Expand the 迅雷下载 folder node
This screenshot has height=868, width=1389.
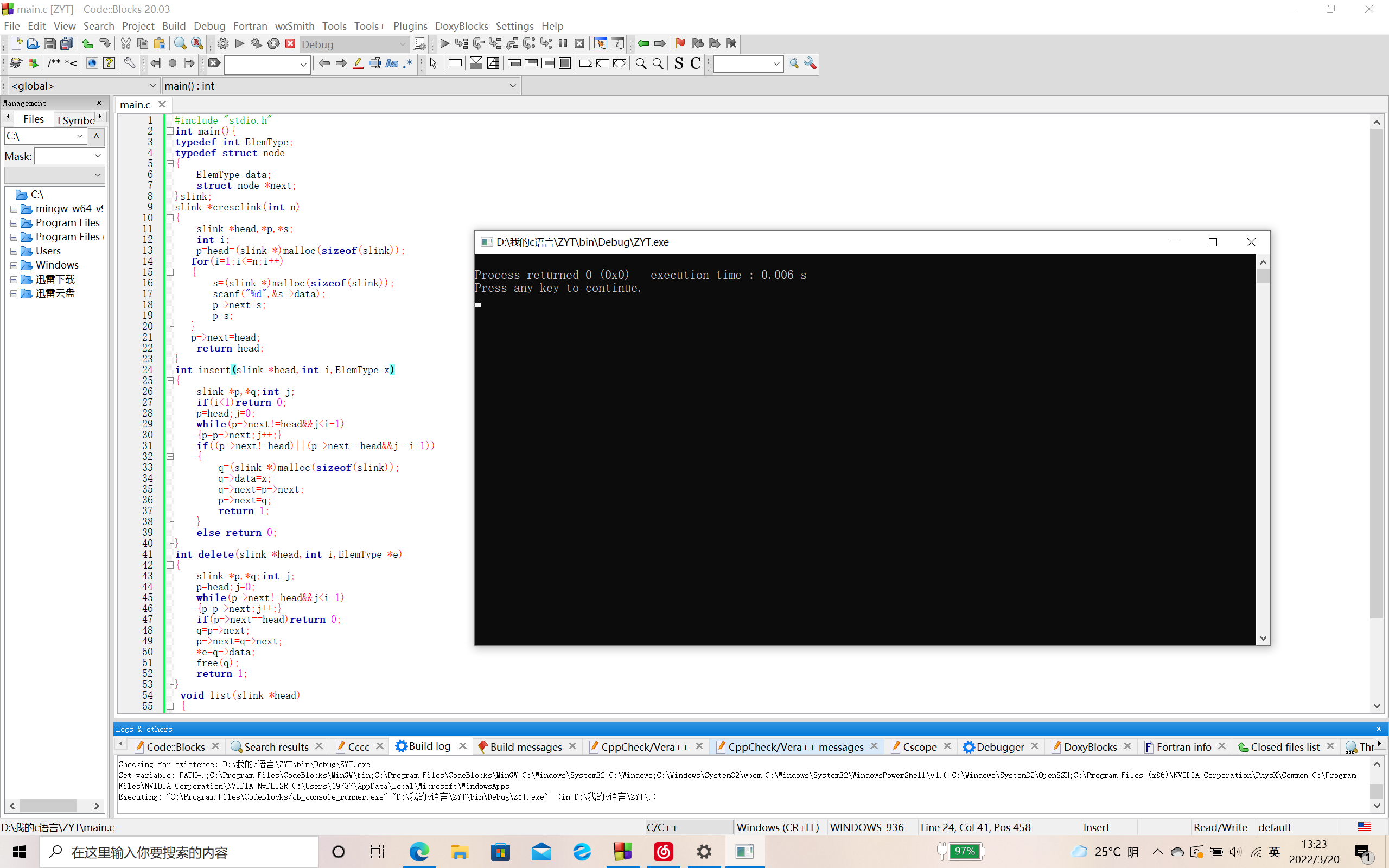tap(14, 279)
